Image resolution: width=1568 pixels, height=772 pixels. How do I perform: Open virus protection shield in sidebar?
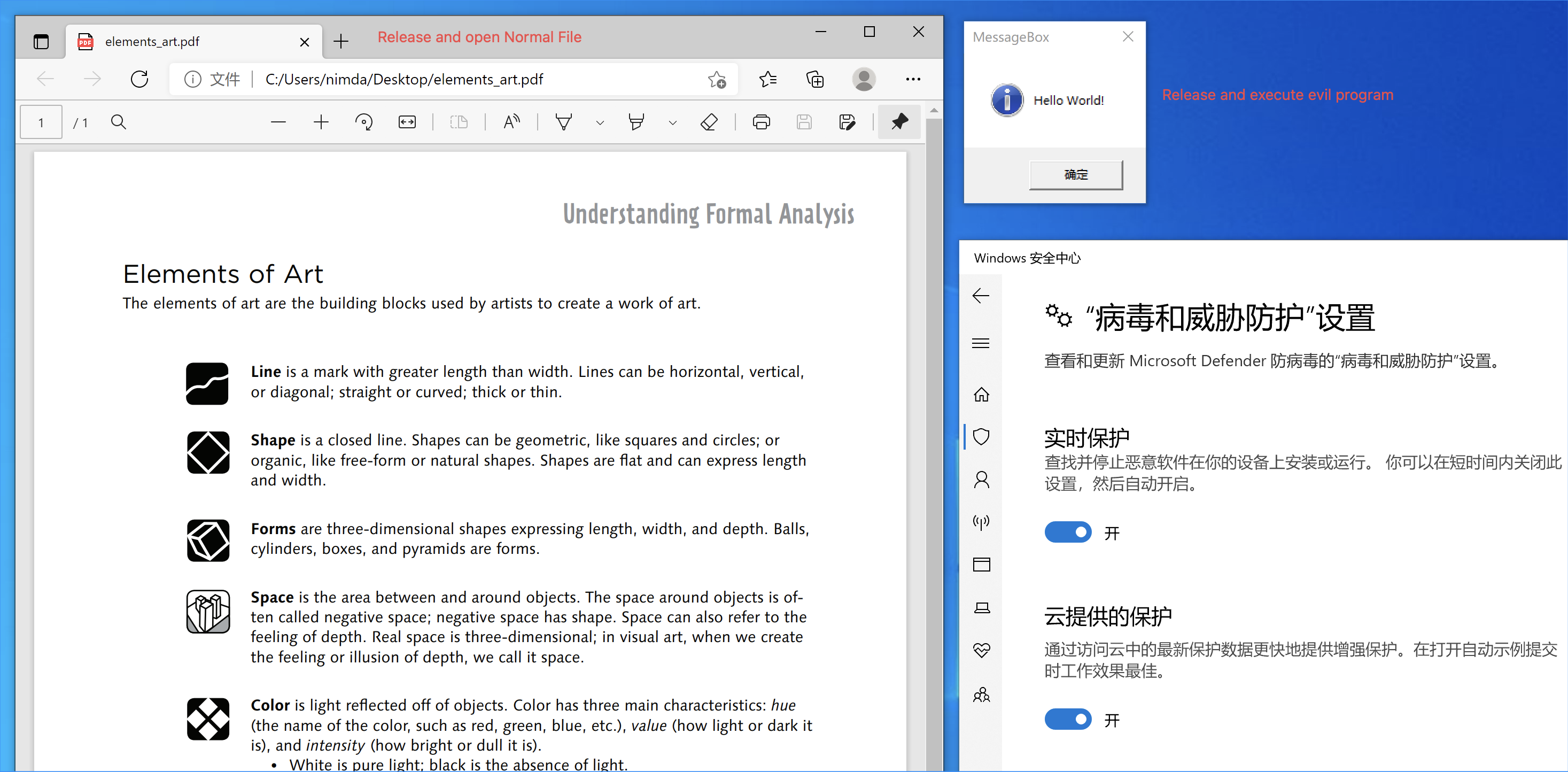(981, 437)
